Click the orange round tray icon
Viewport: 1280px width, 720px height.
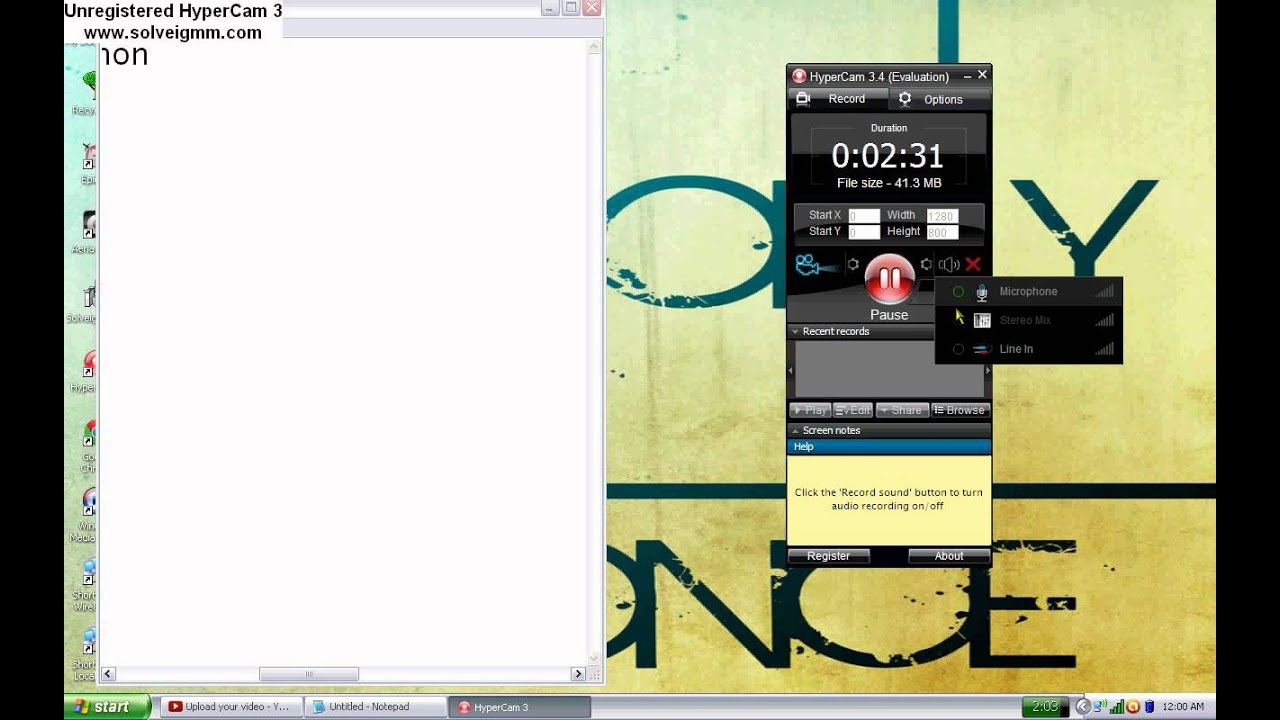click(1133, 707)
